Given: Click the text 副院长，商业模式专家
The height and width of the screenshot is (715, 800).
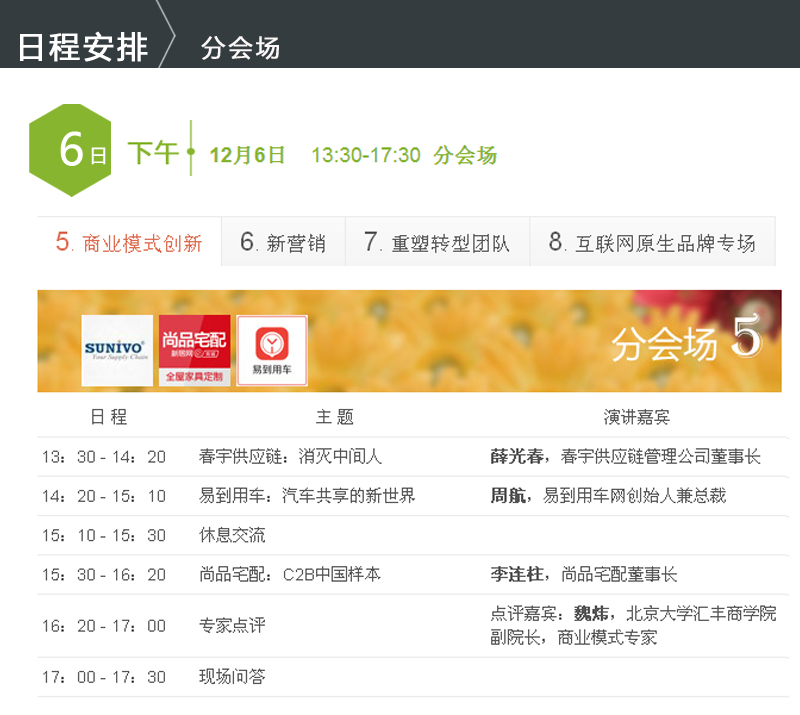Looking at the screenshot, I should pos(573,637).
